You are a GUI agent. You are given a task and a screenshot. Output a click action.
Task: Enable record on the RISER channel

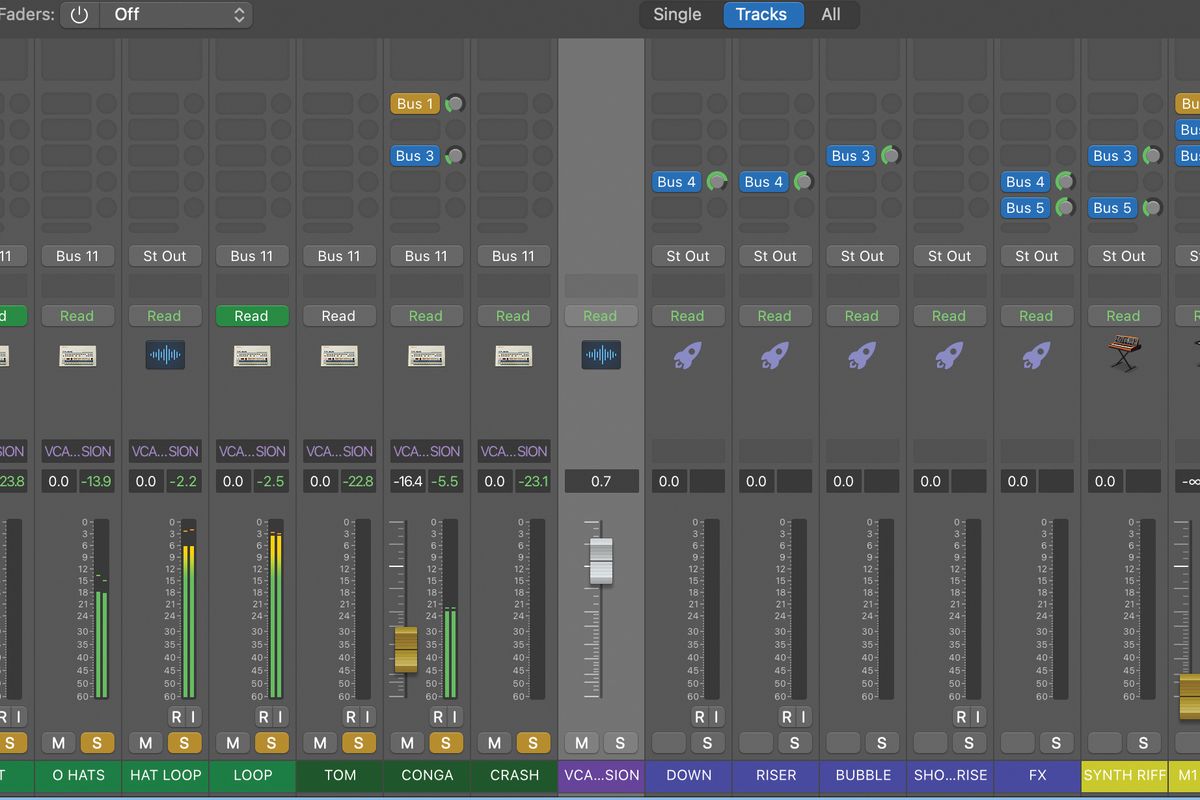(786, 716)
